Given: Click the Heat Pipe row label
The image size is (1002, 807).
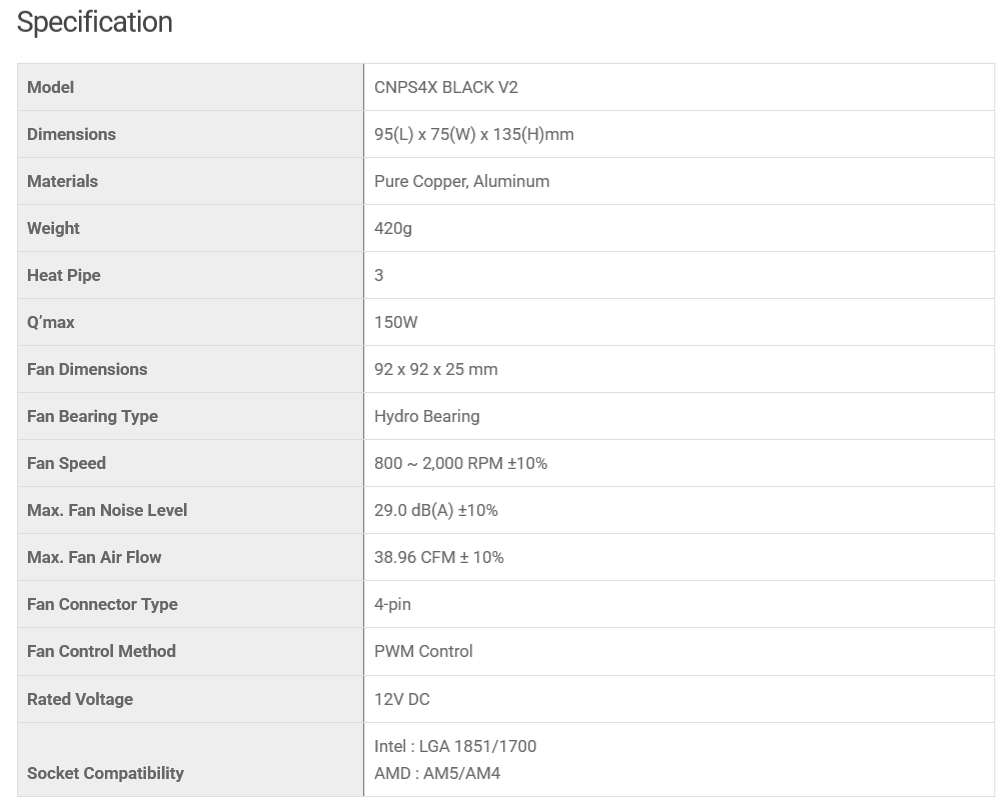Looking at the screenshot, I should click(64, 275).
